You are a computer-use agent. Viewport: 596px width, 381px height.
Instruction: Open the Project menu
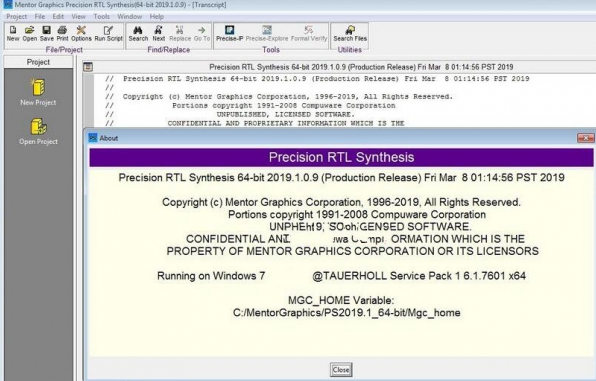click(x=16, y=17)
